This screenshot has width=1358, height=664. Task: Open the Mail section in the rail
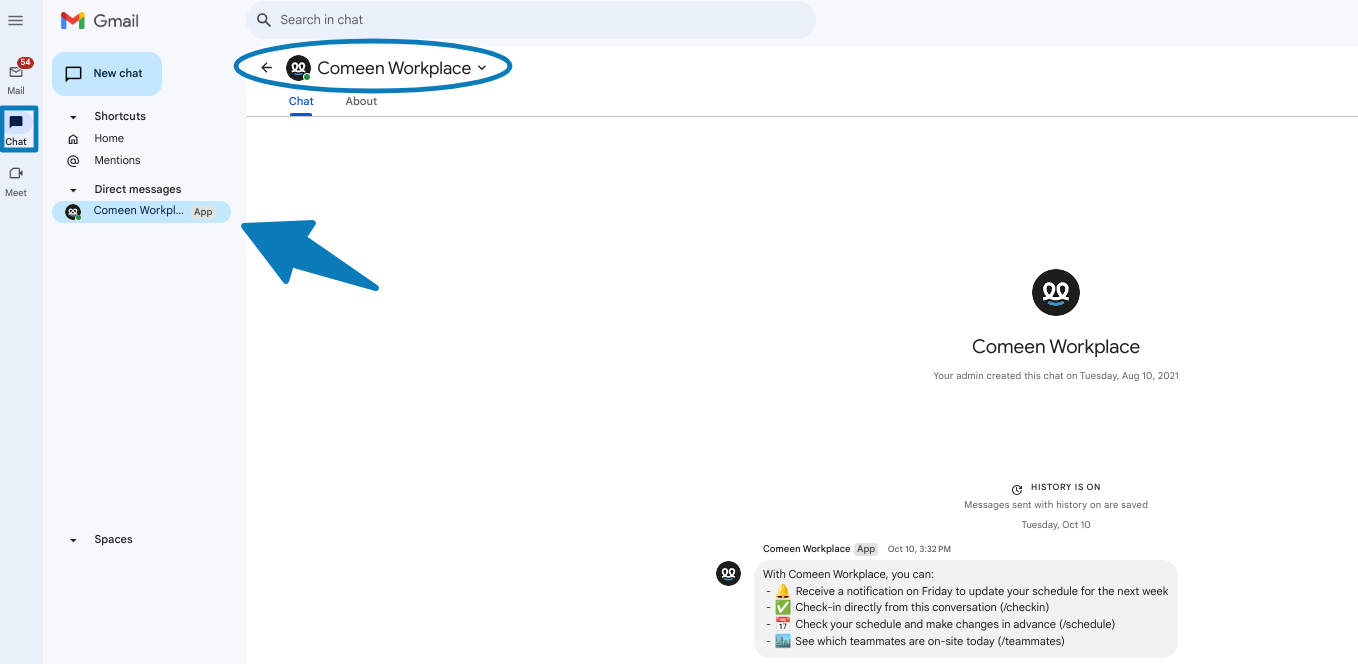tap(16, 77)
